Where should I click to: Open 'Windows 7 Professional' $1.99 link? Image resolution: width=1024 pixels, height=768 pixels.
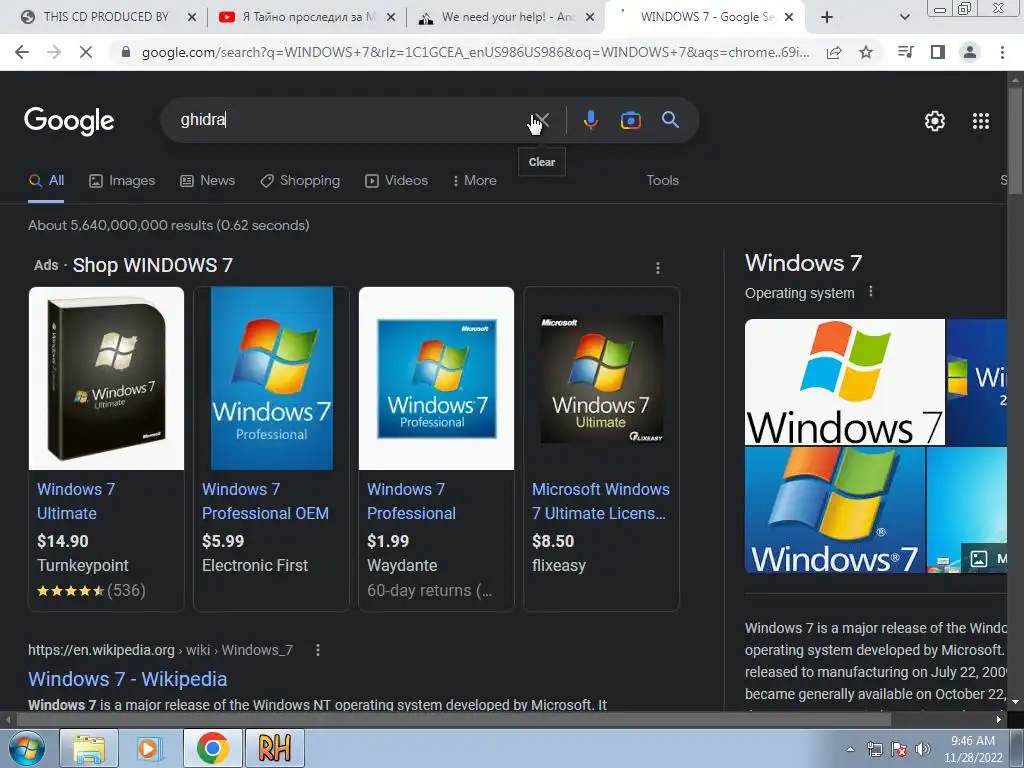click(411, 502)
